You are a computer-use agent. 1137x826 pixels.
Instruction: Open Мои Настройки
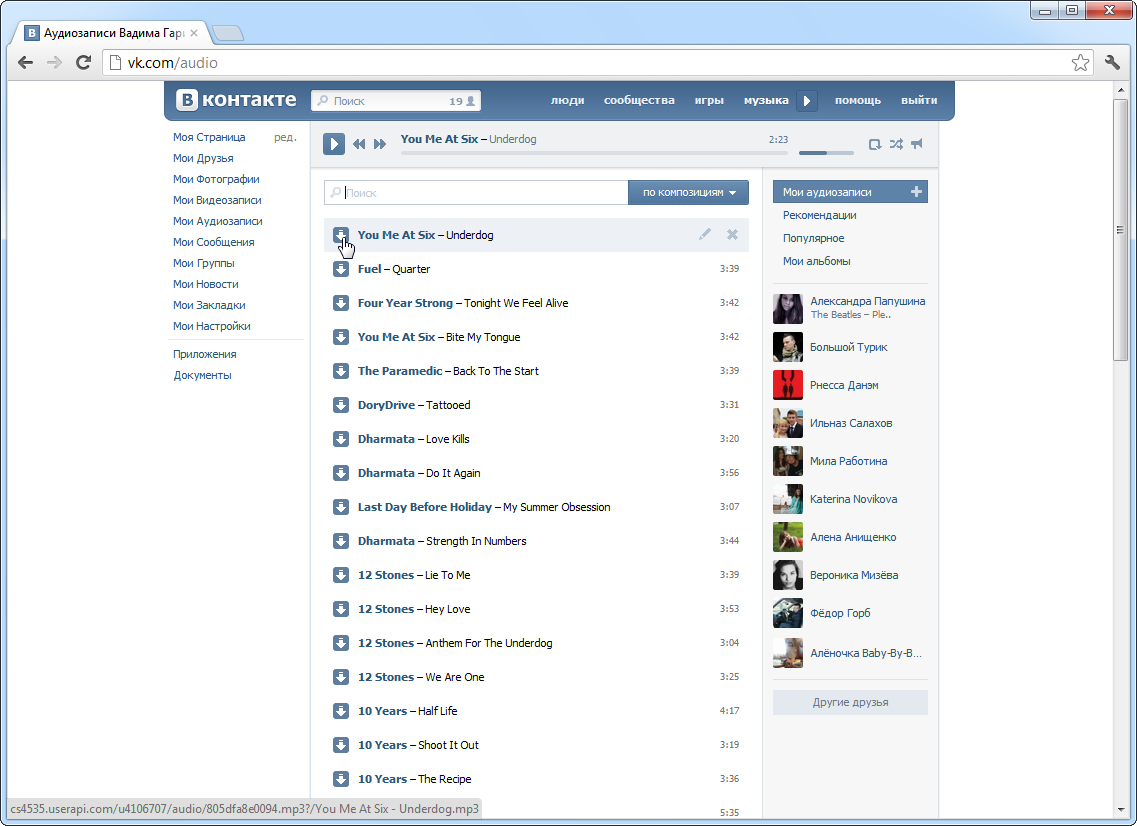click(x=212, y=326)
